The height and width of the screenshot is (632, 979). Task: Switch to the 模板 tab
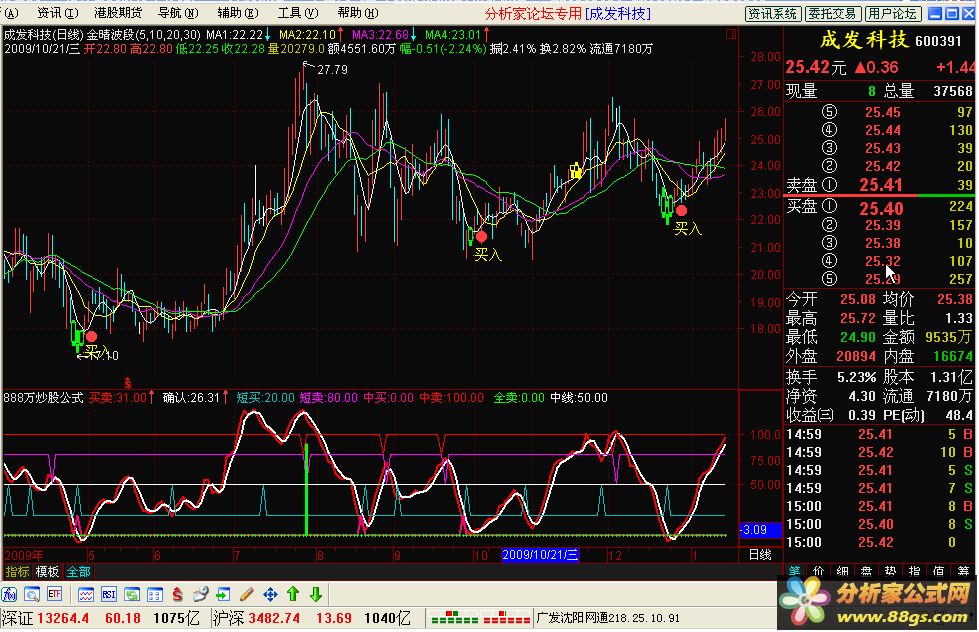pos(47,571)
